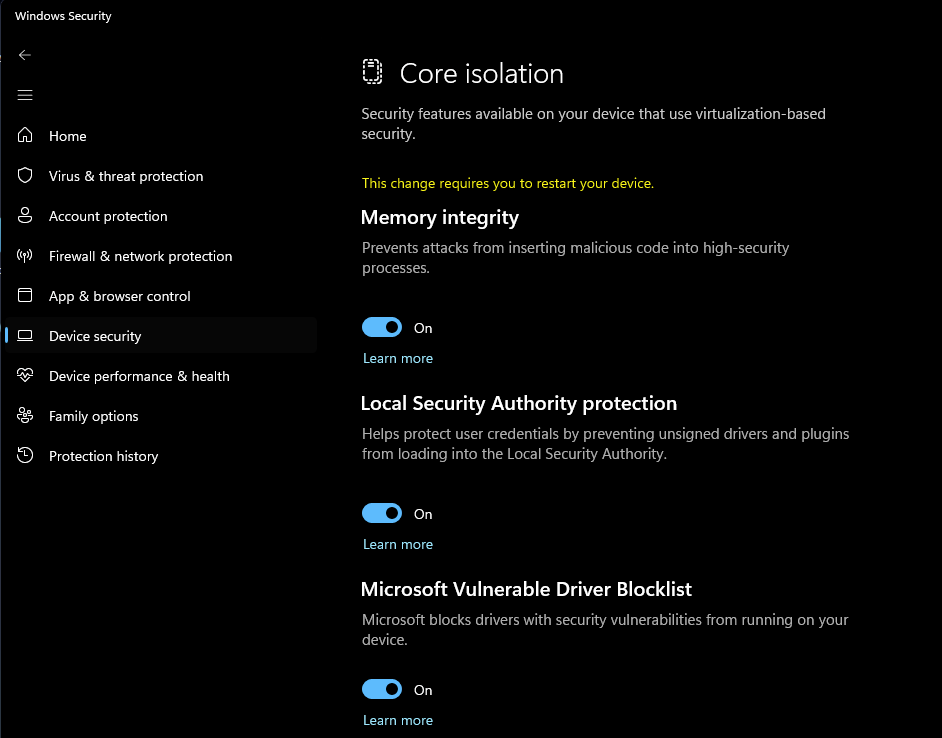
Task: Click the Core isolation chip icon
Action: tap(372, 72)
